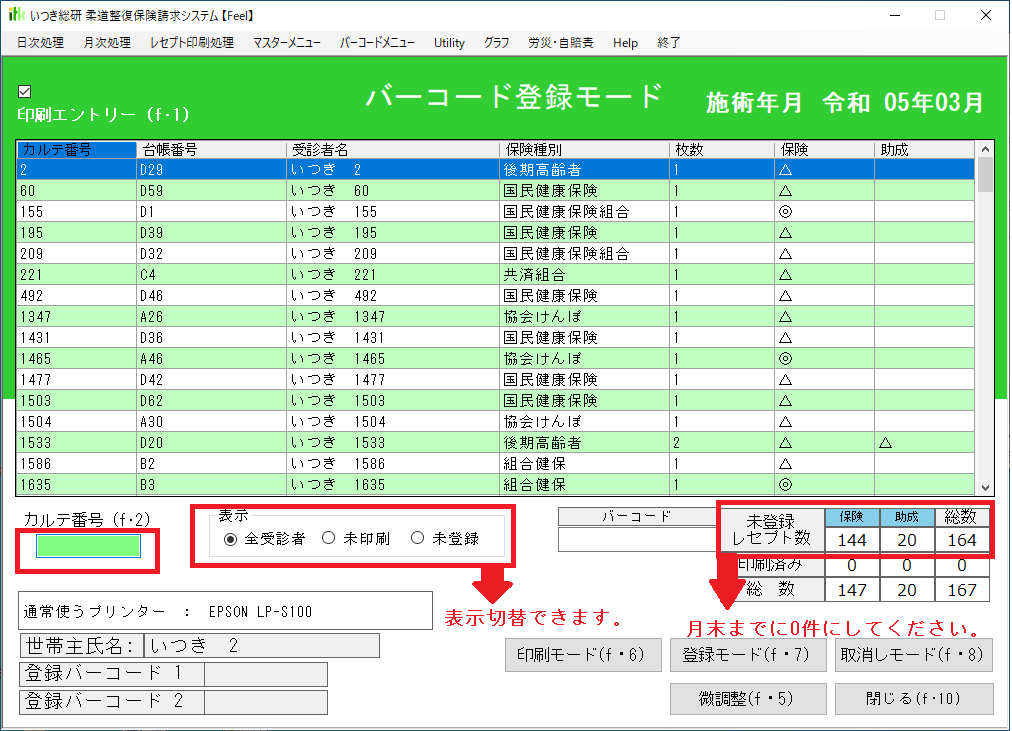The width and height of the screenshot is (1012, 731).
Task: Click the triangle 助成 mark in row 1533
Action: tap(885, 443)
